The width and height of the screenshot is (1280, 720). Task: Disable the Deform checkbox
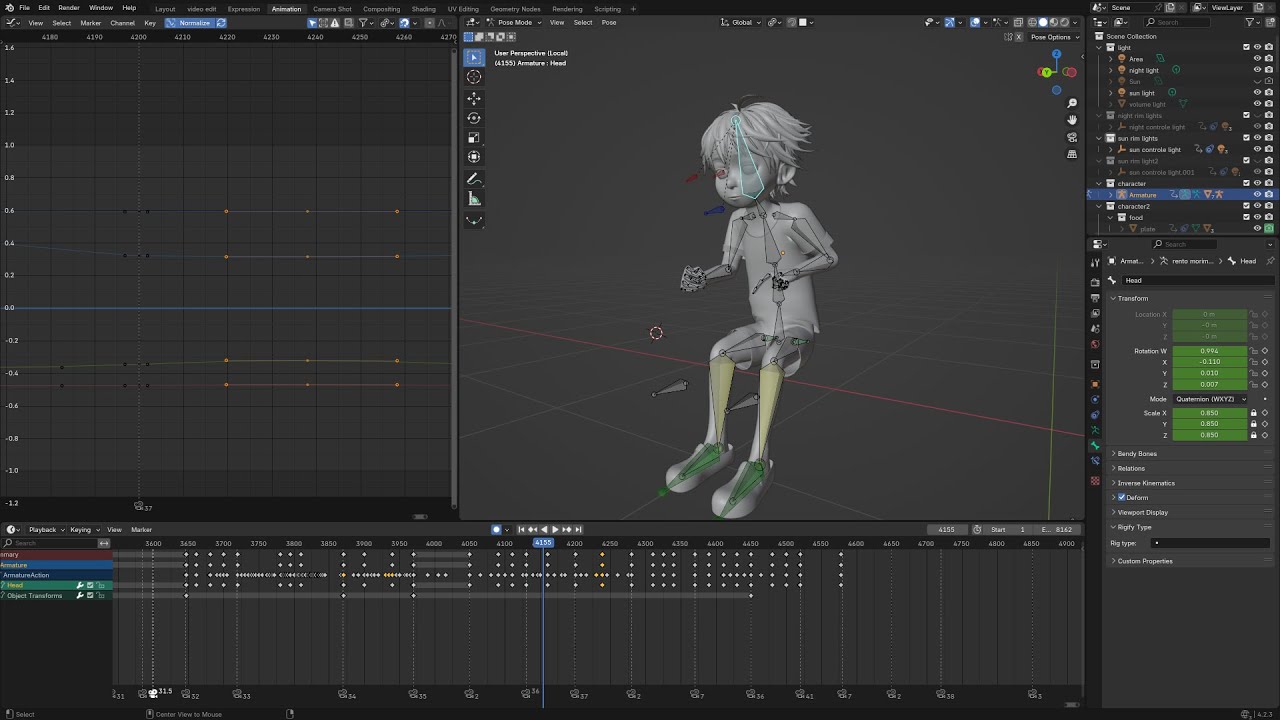click(x=1122, y=497)
